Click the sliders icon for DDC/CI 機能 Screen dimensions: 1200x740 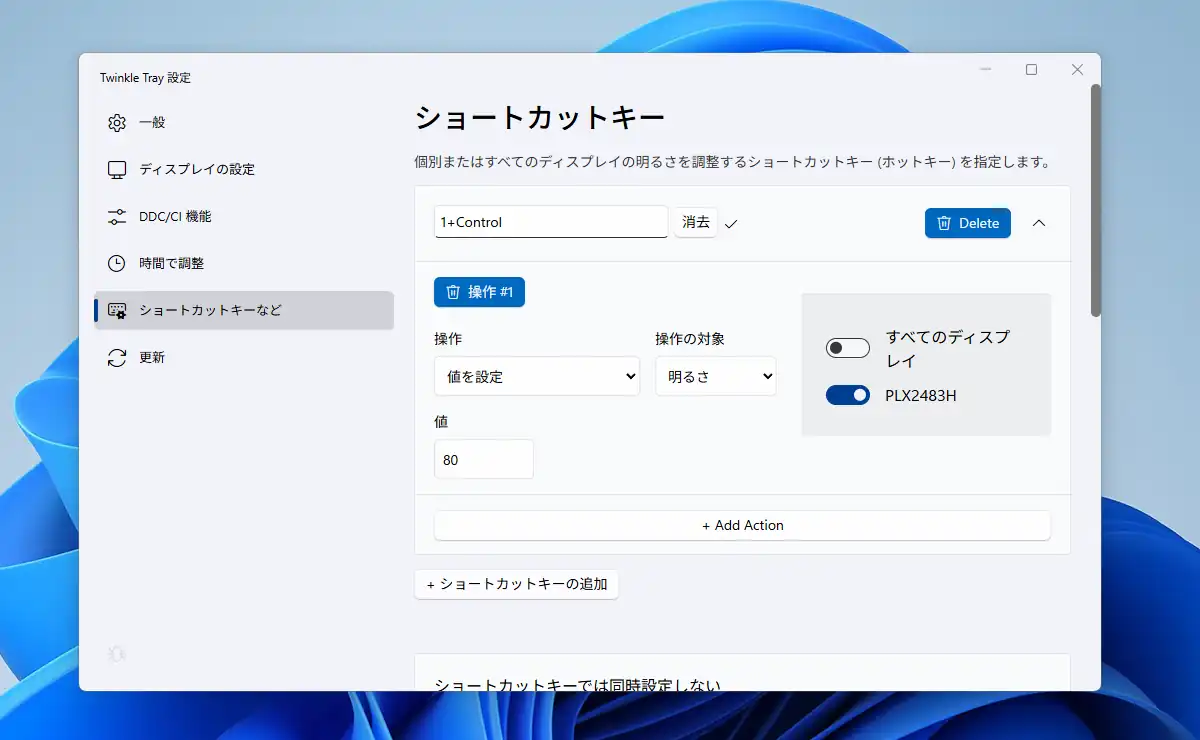(117, 217)
